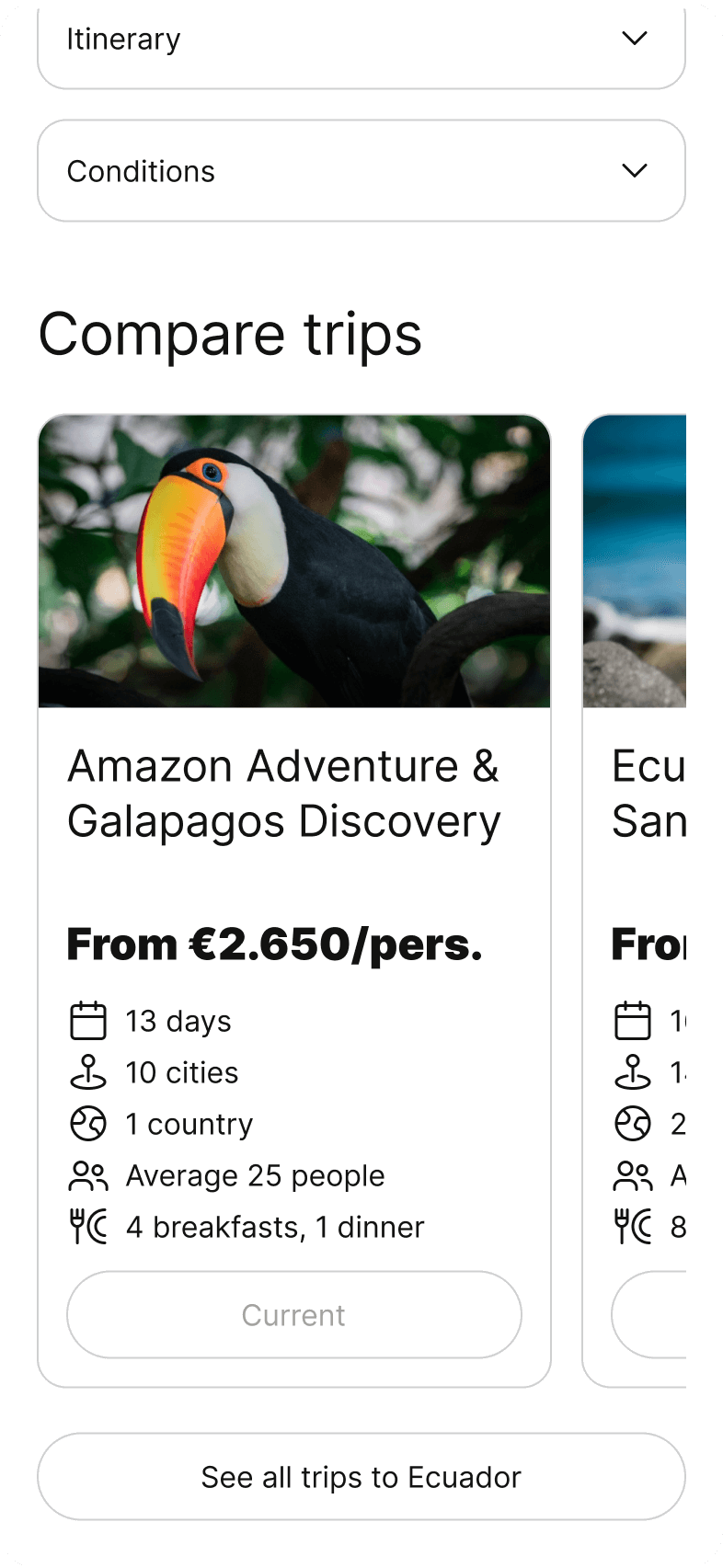
Task: Click the globe icon beside 1 country
Action: tap(88, 1124)
